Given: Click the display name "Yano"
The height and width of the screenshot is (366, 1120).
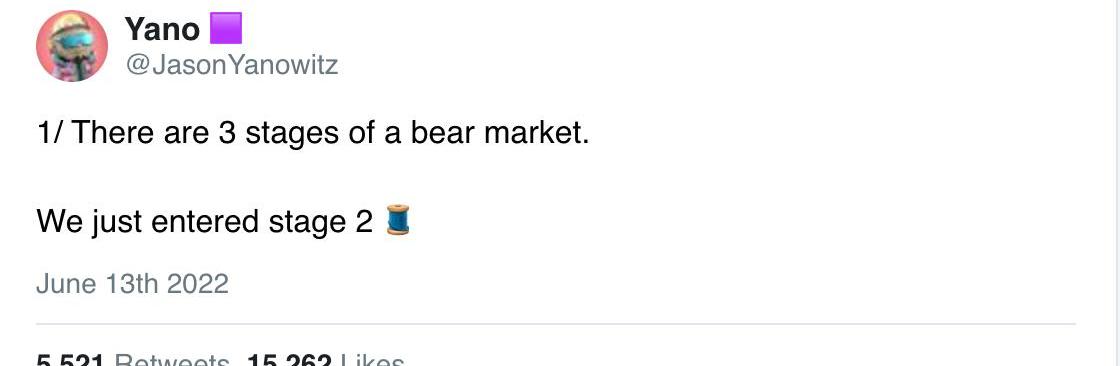Looking at the screenshot, I should 162,29.
